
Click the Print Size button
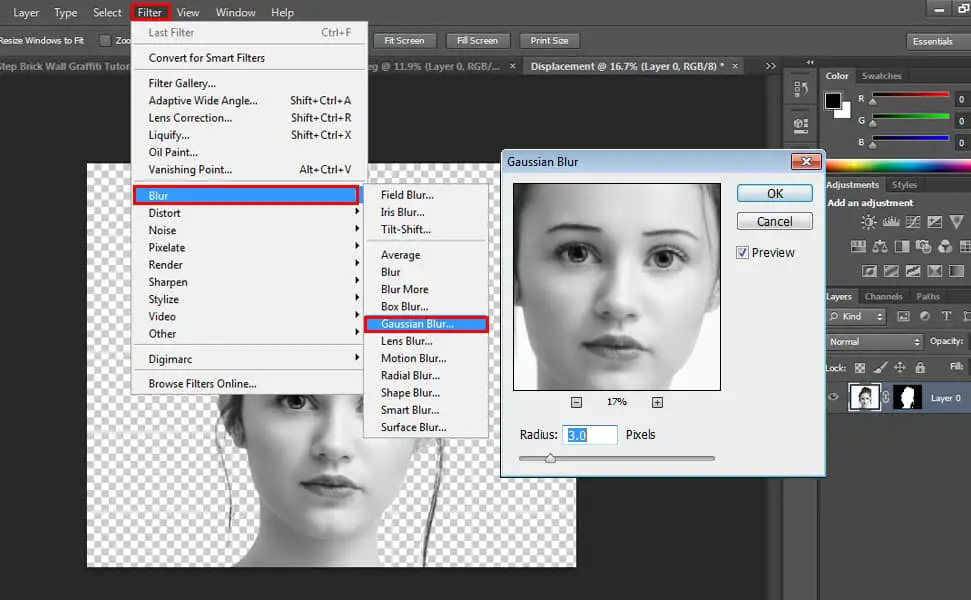pyautogui.click(x=549, y=41)
